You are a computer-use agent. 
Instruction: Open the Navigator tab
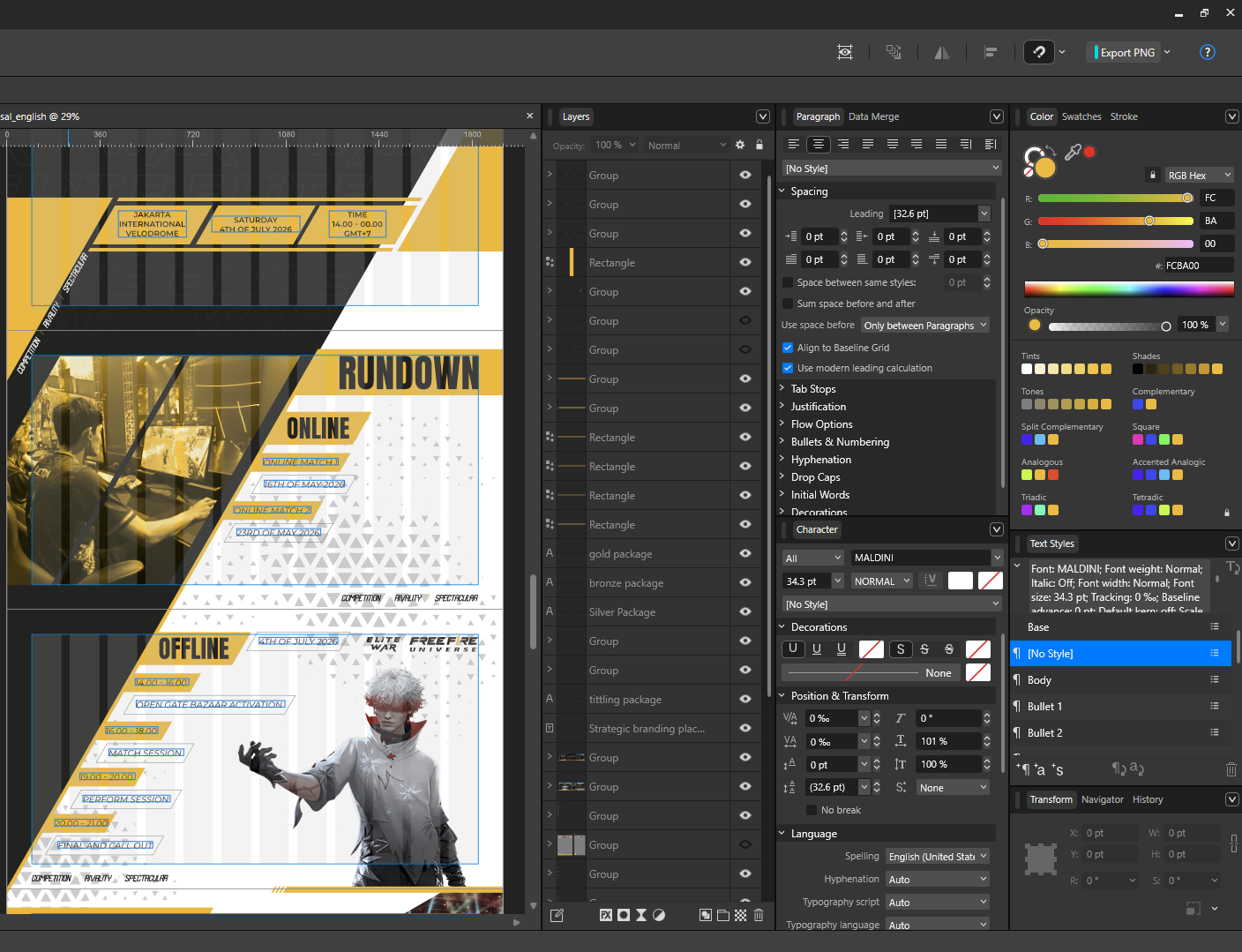coord(1102,799)
